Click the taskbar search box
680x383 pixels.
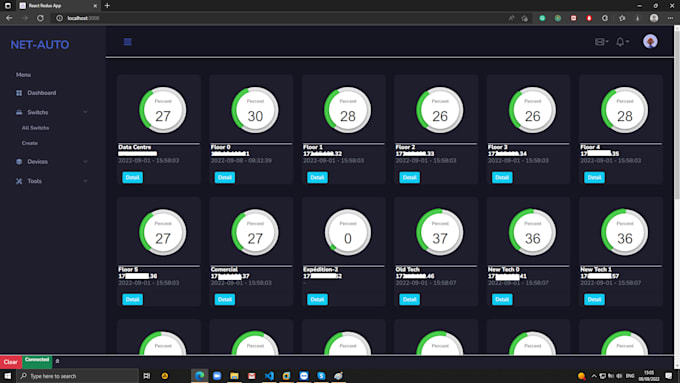point(77,376)
